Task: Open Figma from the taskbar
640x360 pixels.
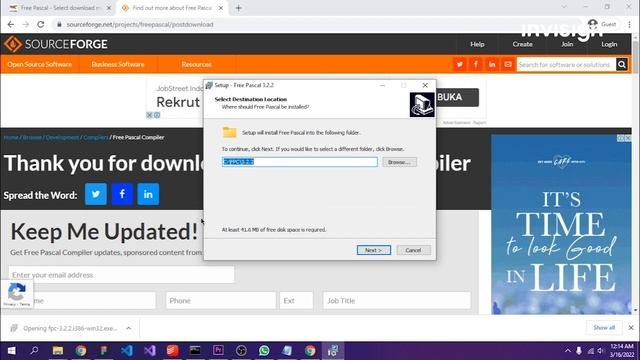Action: coord(104,351)
